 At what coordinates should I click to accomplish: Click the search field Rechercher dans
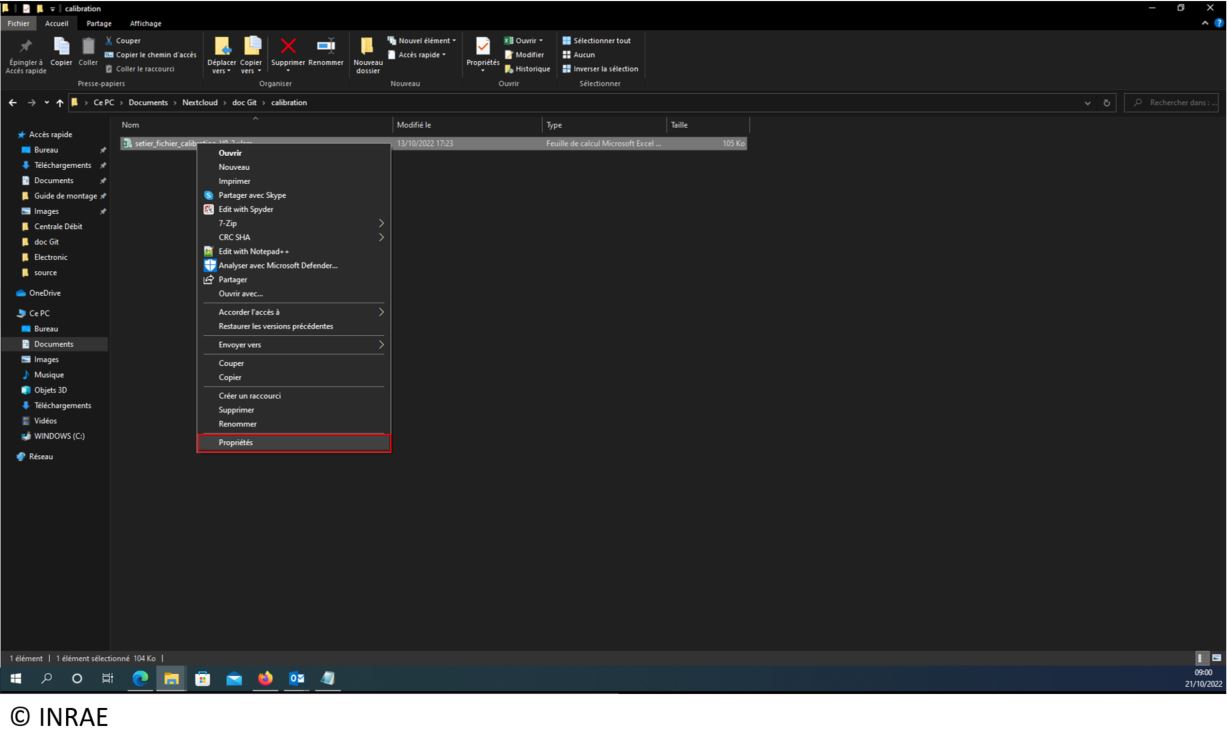[1176, 102]
